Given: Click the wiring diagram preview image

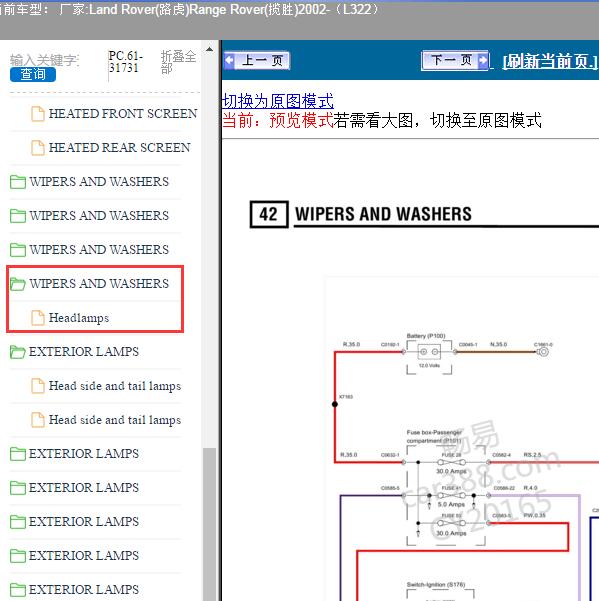Looking at the screenshot, I should click(x=462, y=438).
